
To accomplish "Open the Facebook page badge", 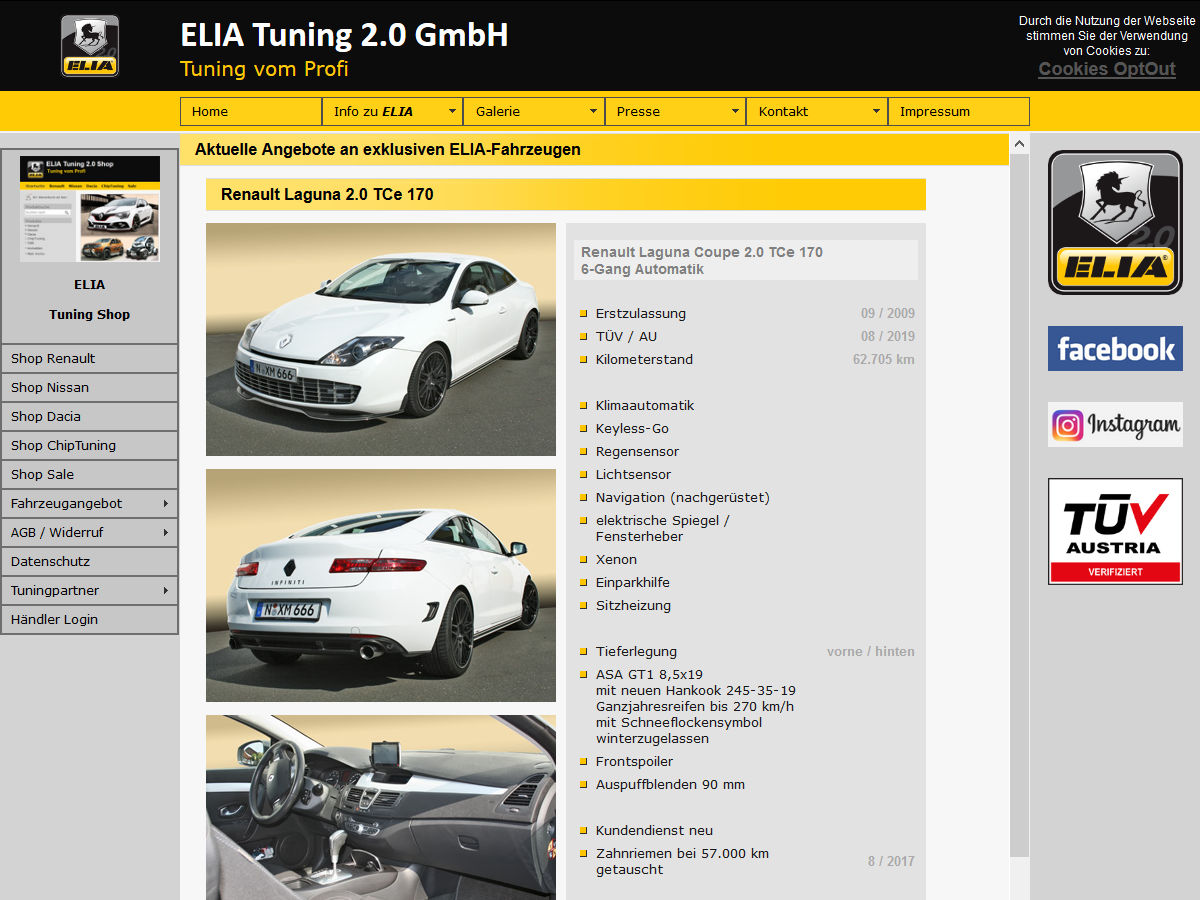I will click(x=1115, y=348).
